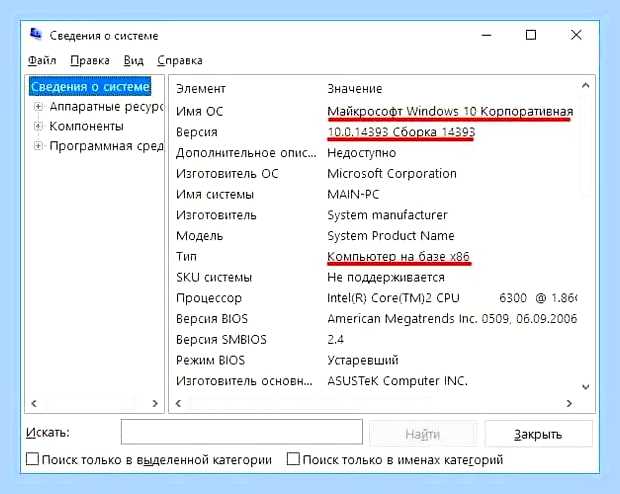Open the Файл menu
Image resolution: width=620 pixels, height=494 pixels.
42,61
